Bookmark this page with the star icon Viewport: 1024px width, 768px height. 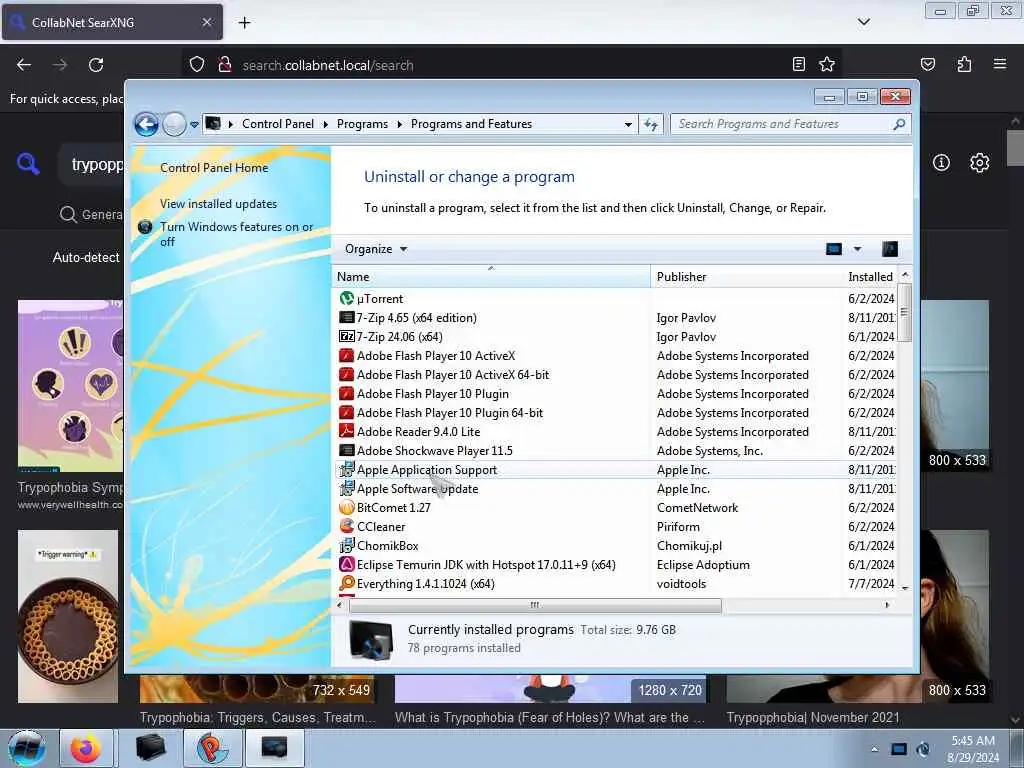click(827, 64)
